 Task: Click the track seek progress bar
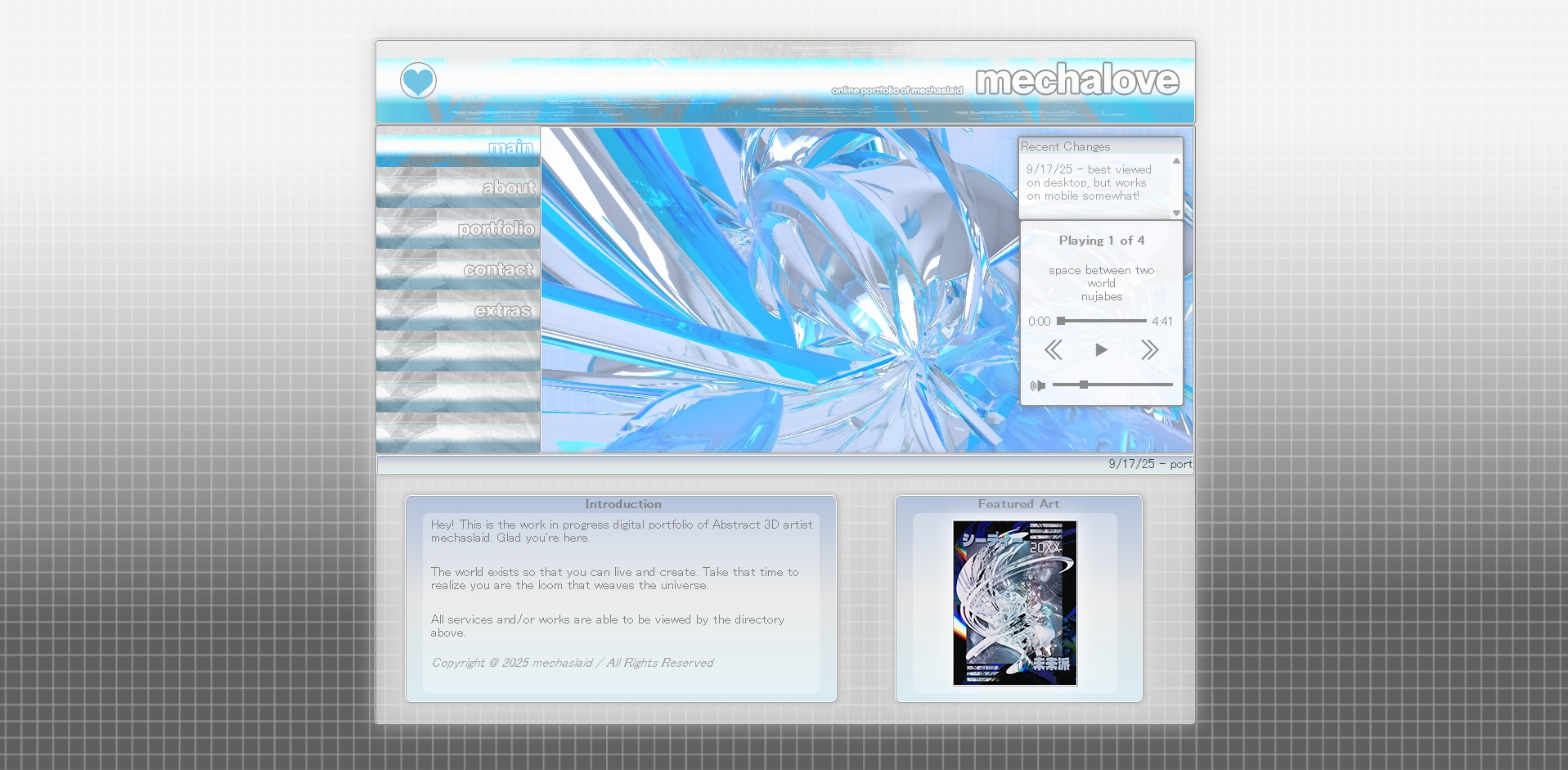click(1102, 321)
